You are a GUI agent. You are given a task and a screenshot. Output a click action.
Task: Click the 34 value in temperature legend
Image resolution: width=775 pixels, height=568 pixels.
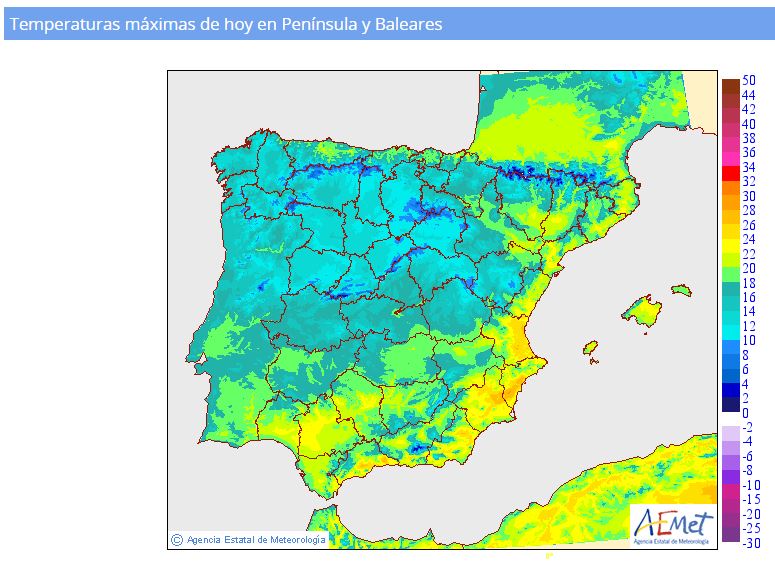click(x=749, y=167)
